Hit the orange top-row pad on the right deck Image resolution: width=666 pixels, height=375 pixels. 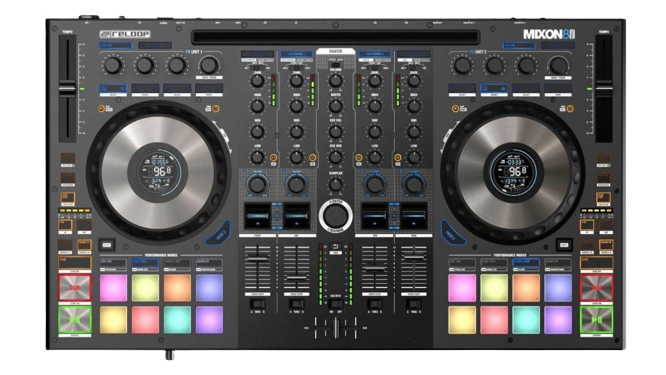point(526,288)
